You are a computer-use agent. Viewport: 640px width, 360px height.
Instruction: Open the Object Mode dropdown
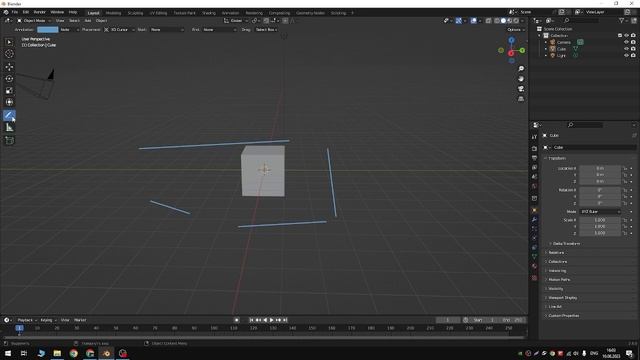click(x=34, y=20)
